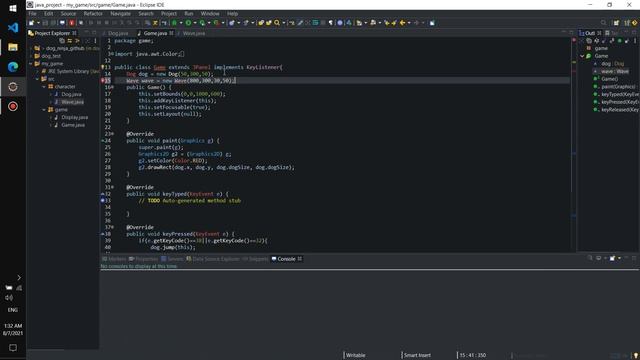Click the Run with Coverage toolbar icon

click(202, 23)
